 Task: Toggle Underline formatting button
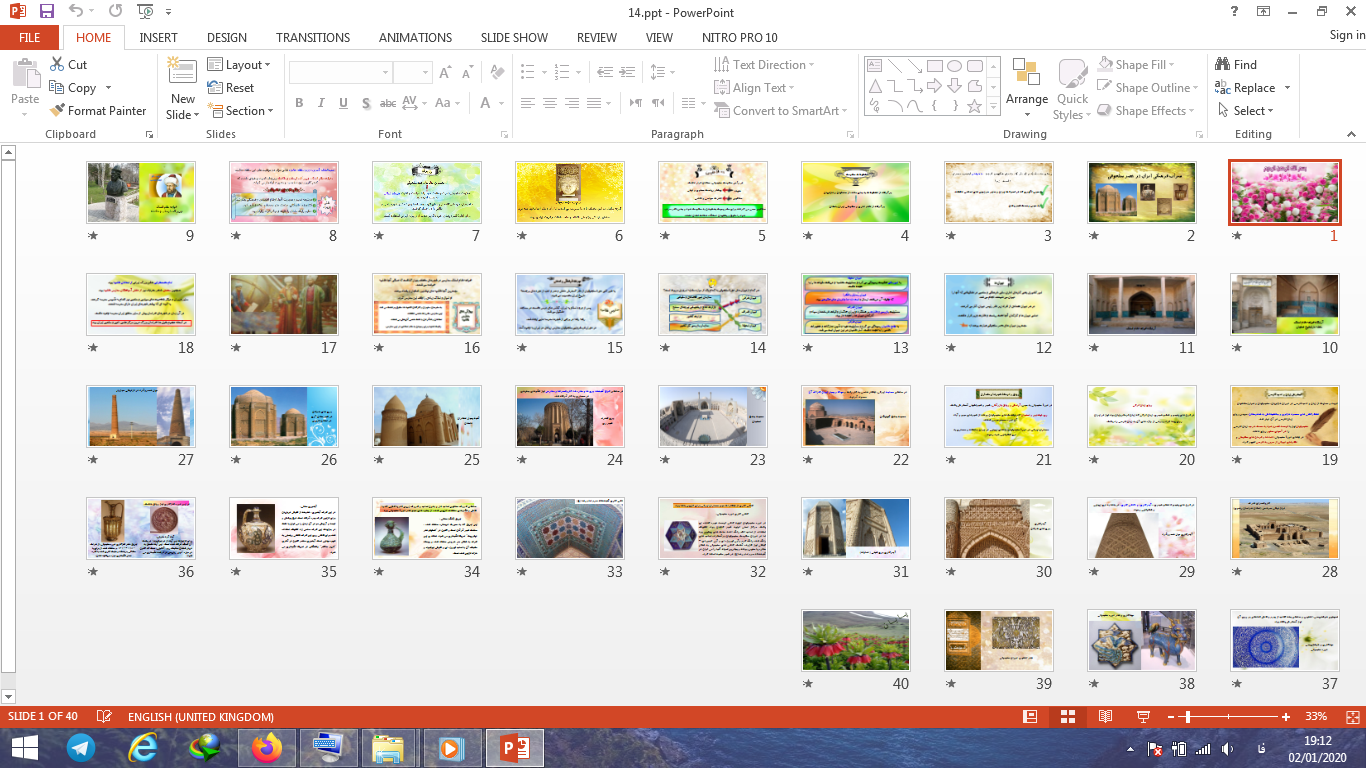point(343,103)
